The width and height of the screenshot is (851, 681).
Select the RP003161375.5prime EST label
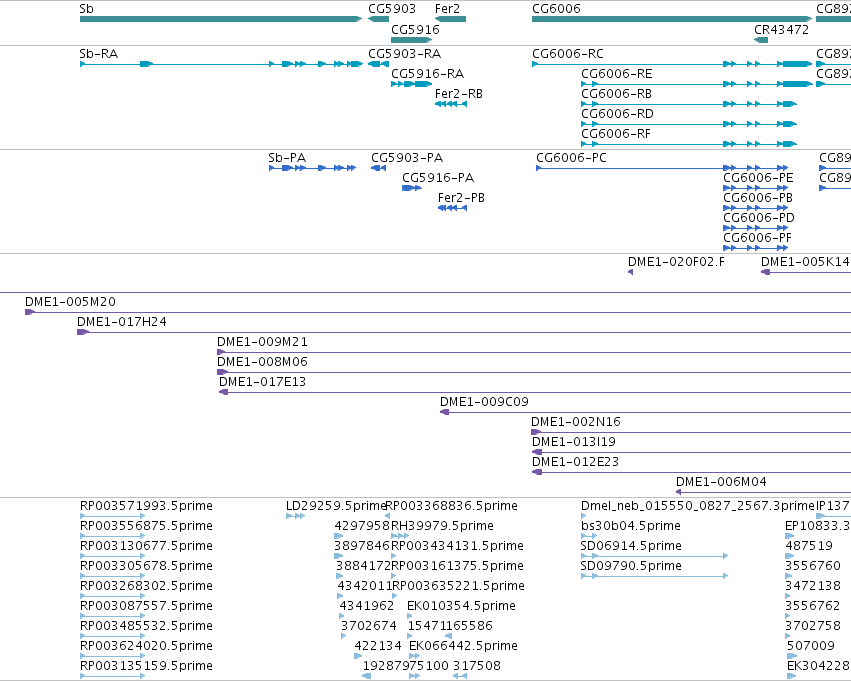click(458, 566)
